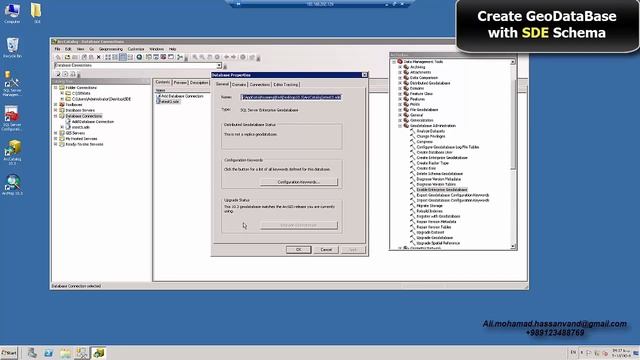Open the File menu
This screenshot has height=360, width=640.
click(58, 49)
